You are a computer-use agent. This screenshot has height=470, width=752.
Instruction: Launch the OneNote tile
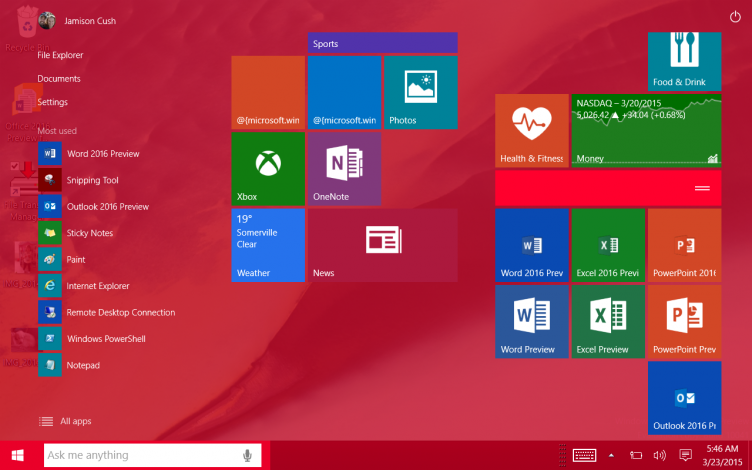(x=343, y=169)
